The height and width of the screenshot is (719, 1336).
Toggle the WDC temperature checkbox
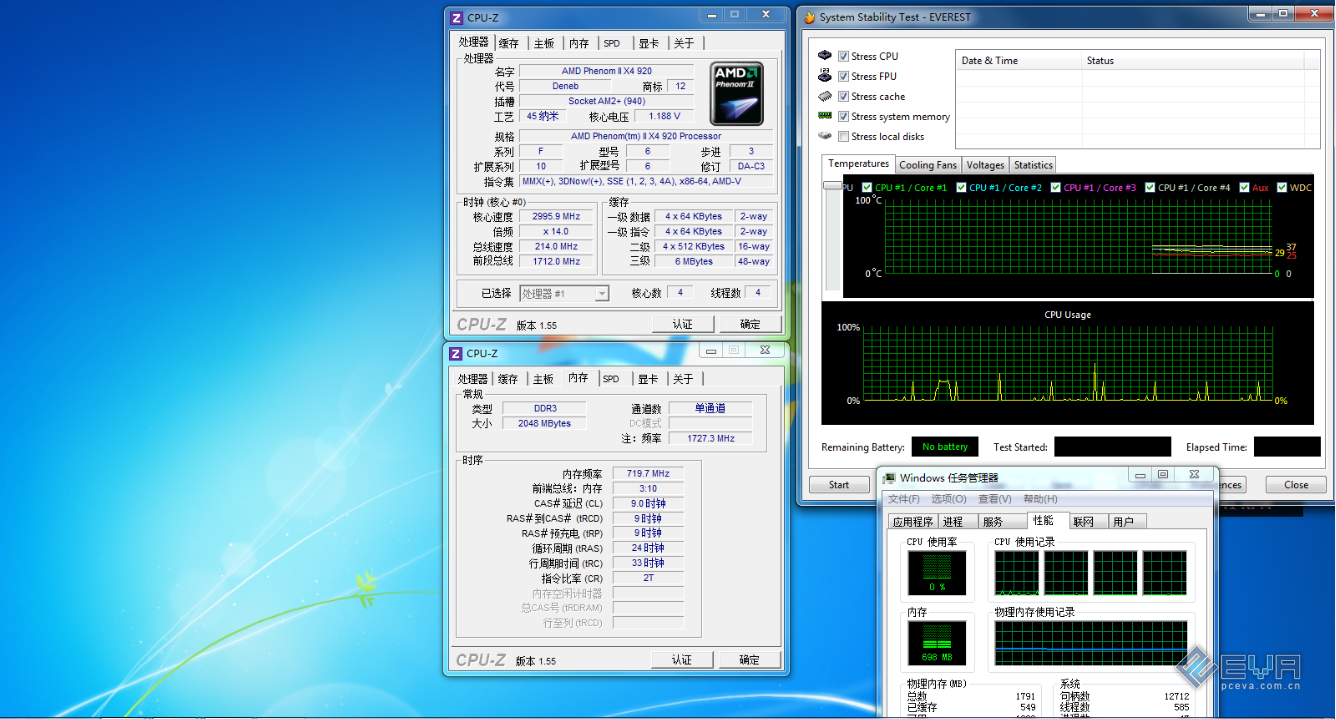[1282, 187]
